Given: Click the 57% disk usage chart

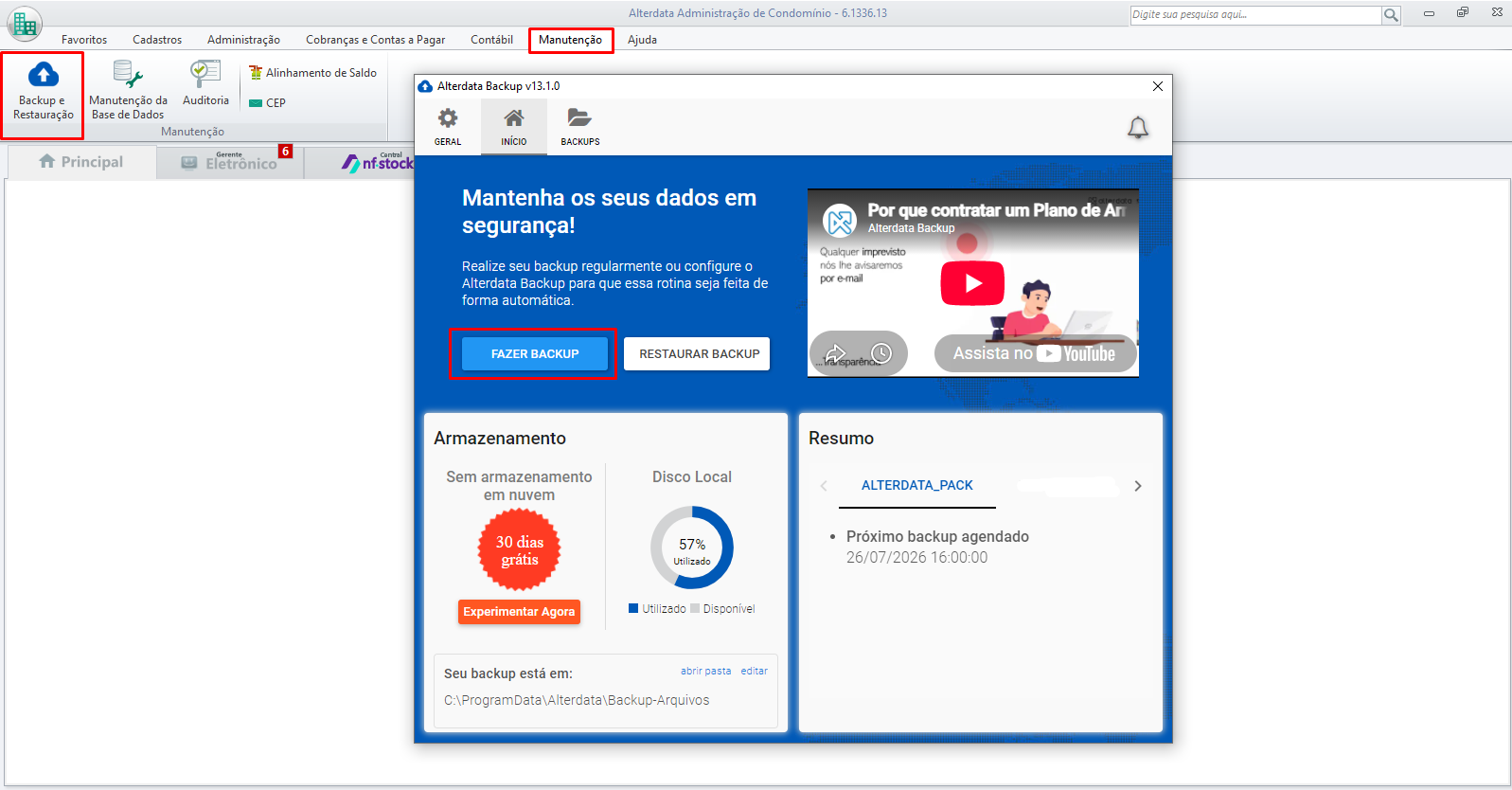Looking at the screenshot, I should (x=692, y=548).
